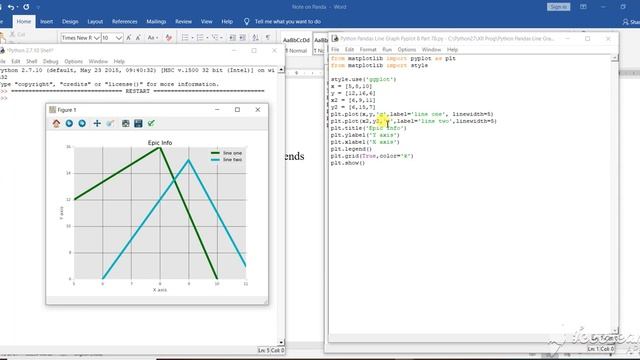Viewport: 640px width, 360px height.
Task: Click the 'line two' legend entry in plot
Action: [227, 160]
